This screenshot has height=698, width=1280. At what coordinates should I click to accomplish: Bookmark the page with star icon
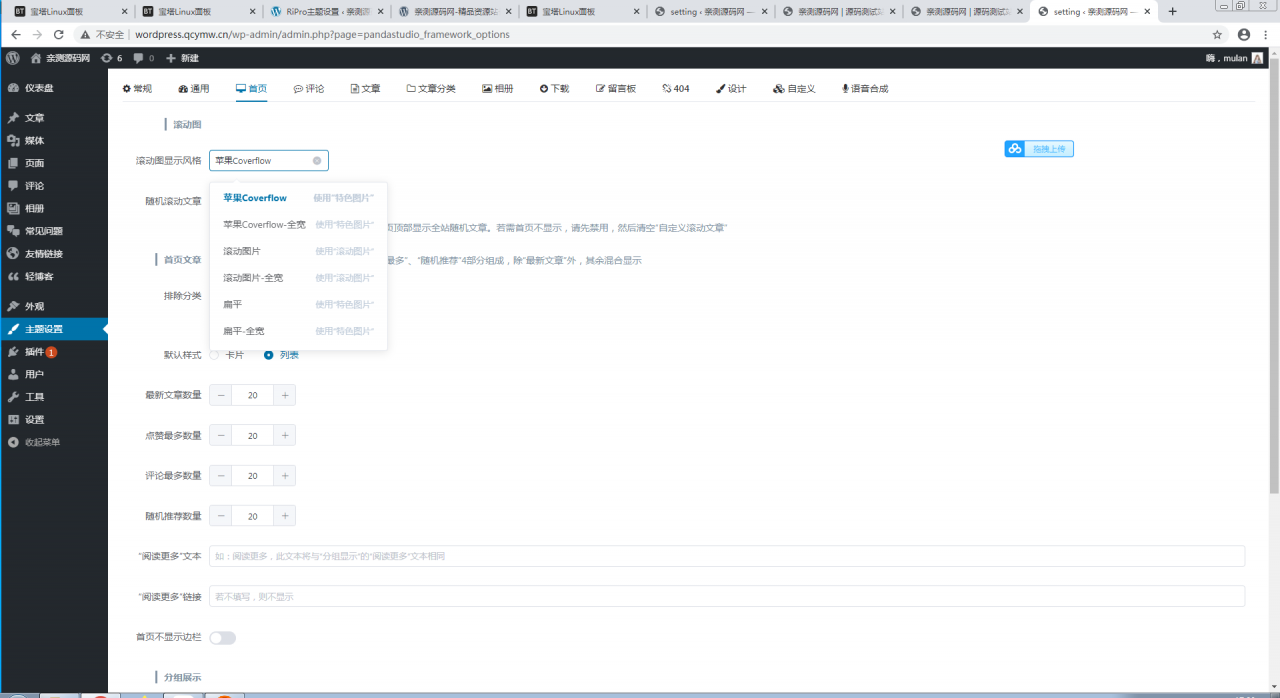click(x=1217, y=34)
